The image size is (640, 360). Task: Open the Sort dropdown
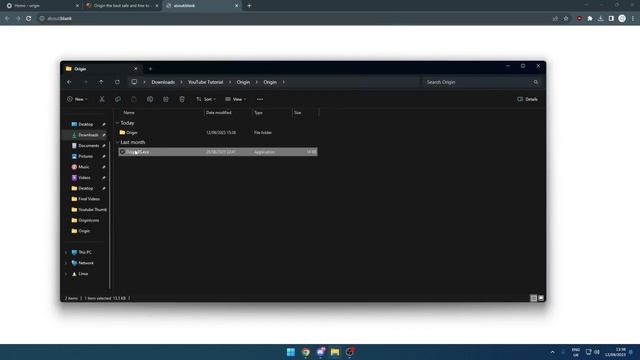coord(206,99)
